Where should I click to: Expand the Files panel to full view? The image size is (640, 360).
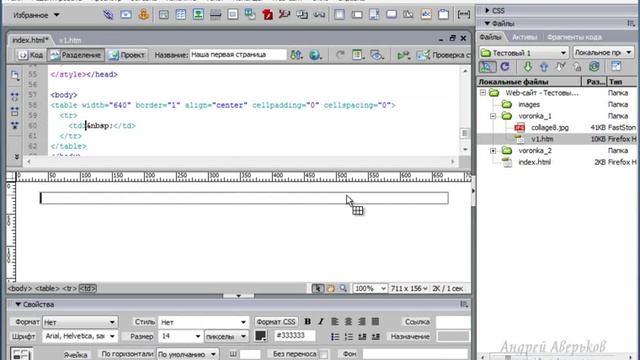coord(616,67)
